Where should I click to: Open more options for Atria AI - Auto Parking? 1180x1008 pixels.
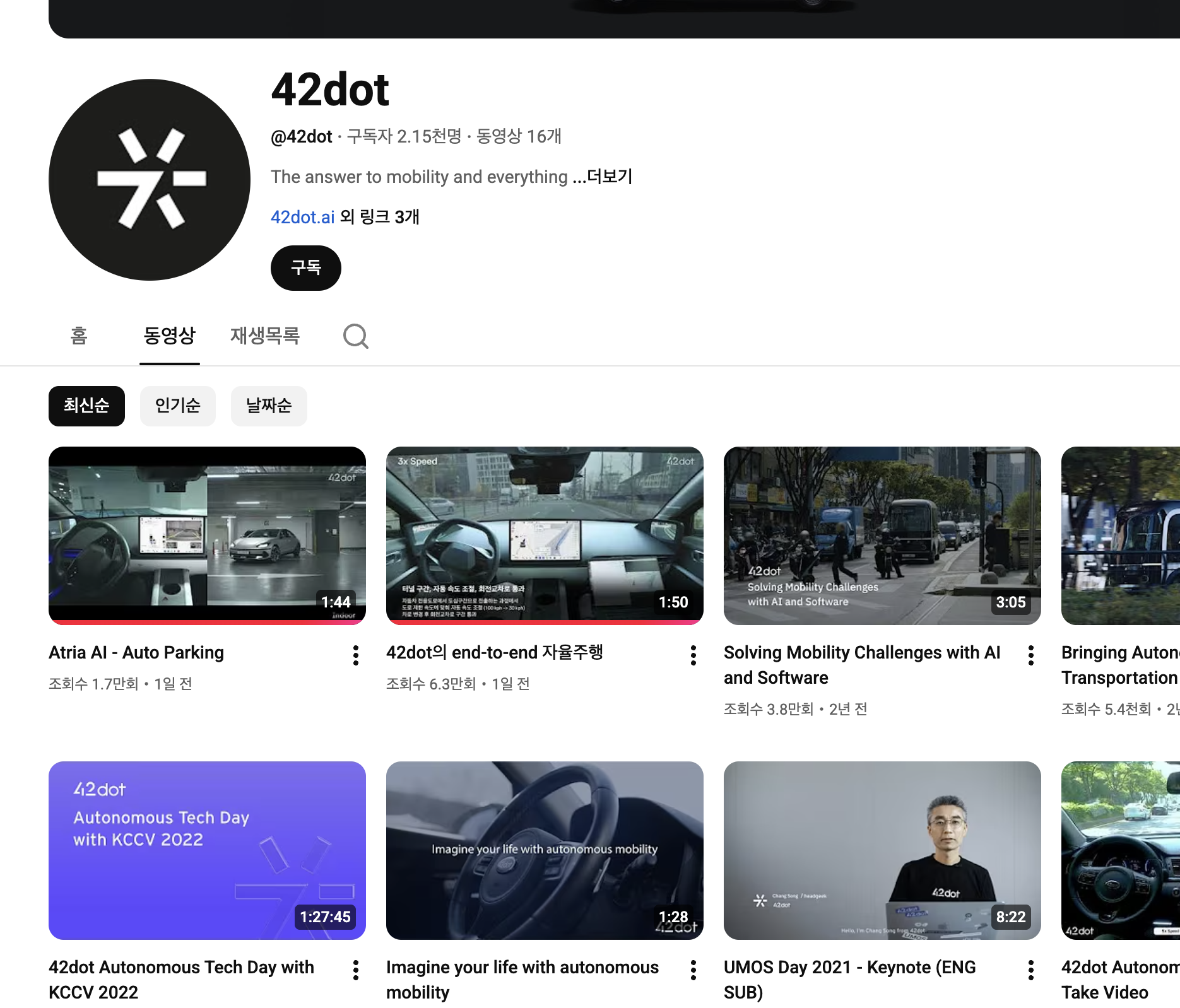click(356, 655)
